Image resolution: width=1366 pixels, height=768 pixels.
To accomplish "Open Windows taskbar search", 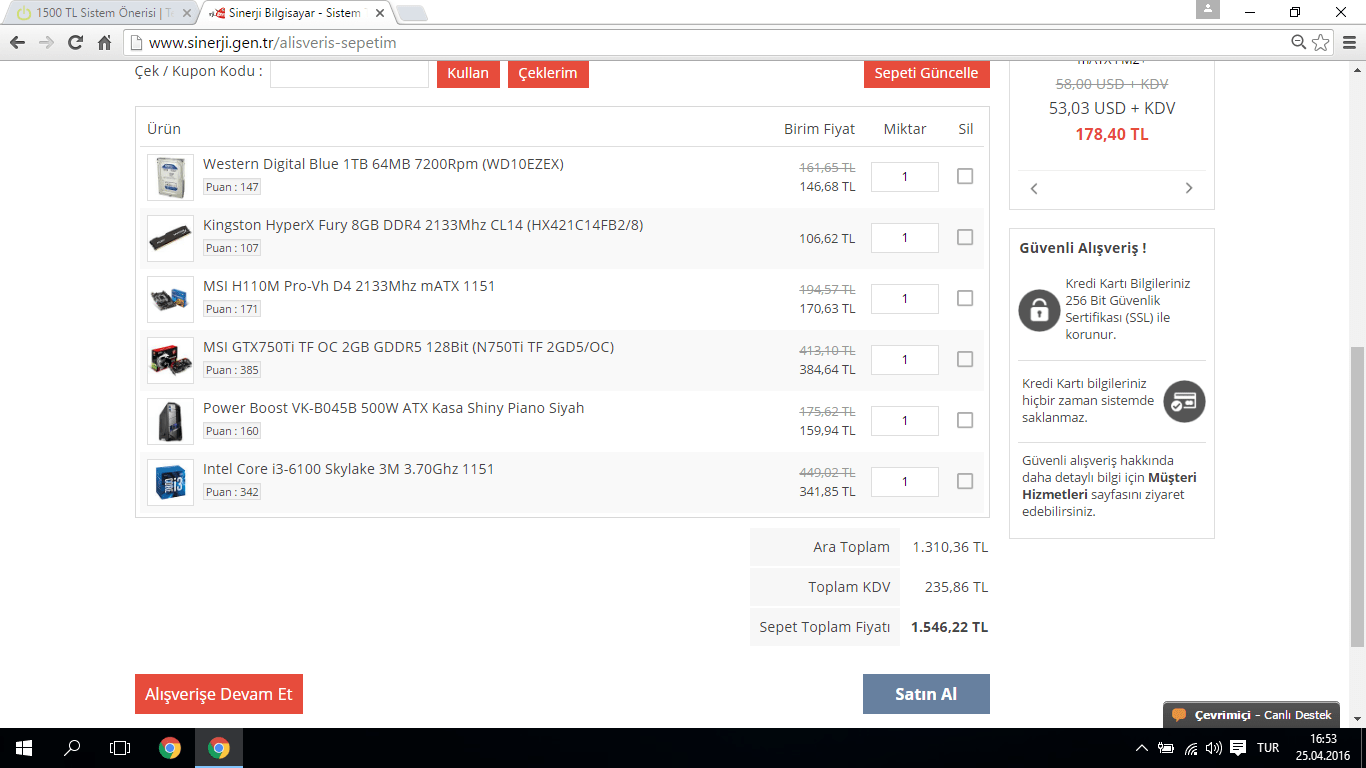I will 72,748.
